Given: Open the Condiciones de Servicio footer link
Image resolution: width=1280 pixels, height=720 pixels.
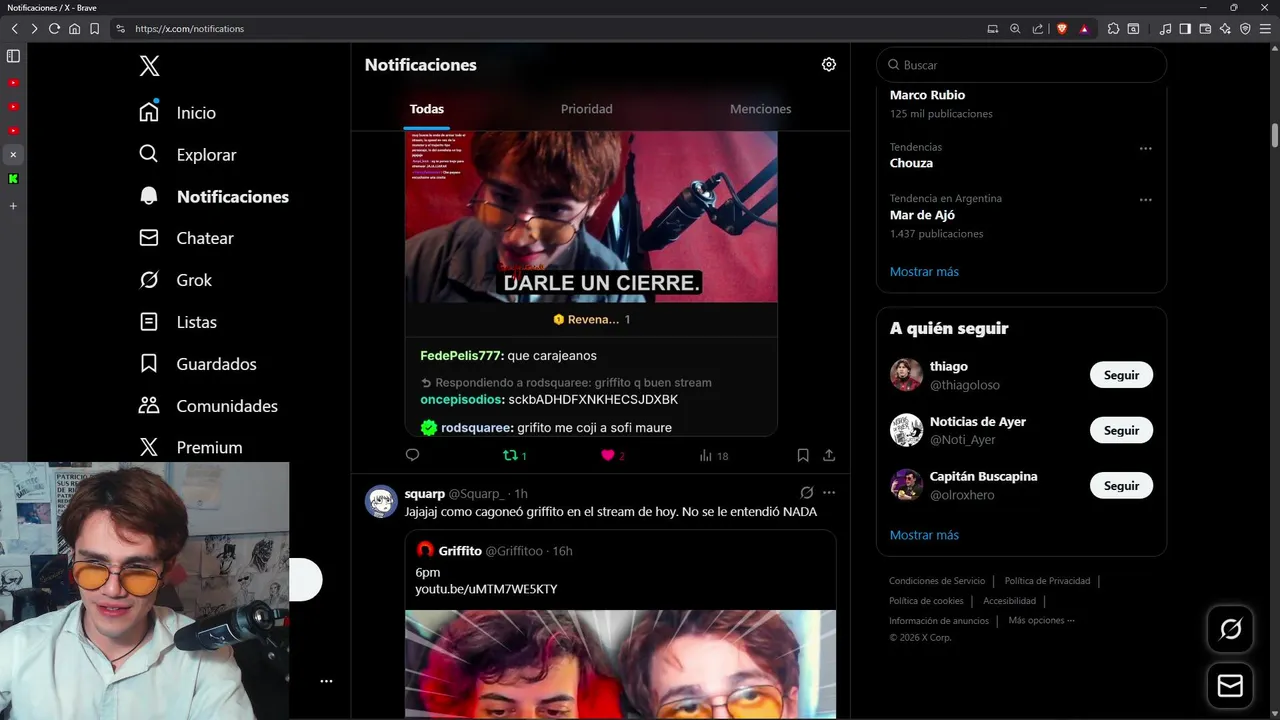Looking at the screenshot, I should coord(937,581).
